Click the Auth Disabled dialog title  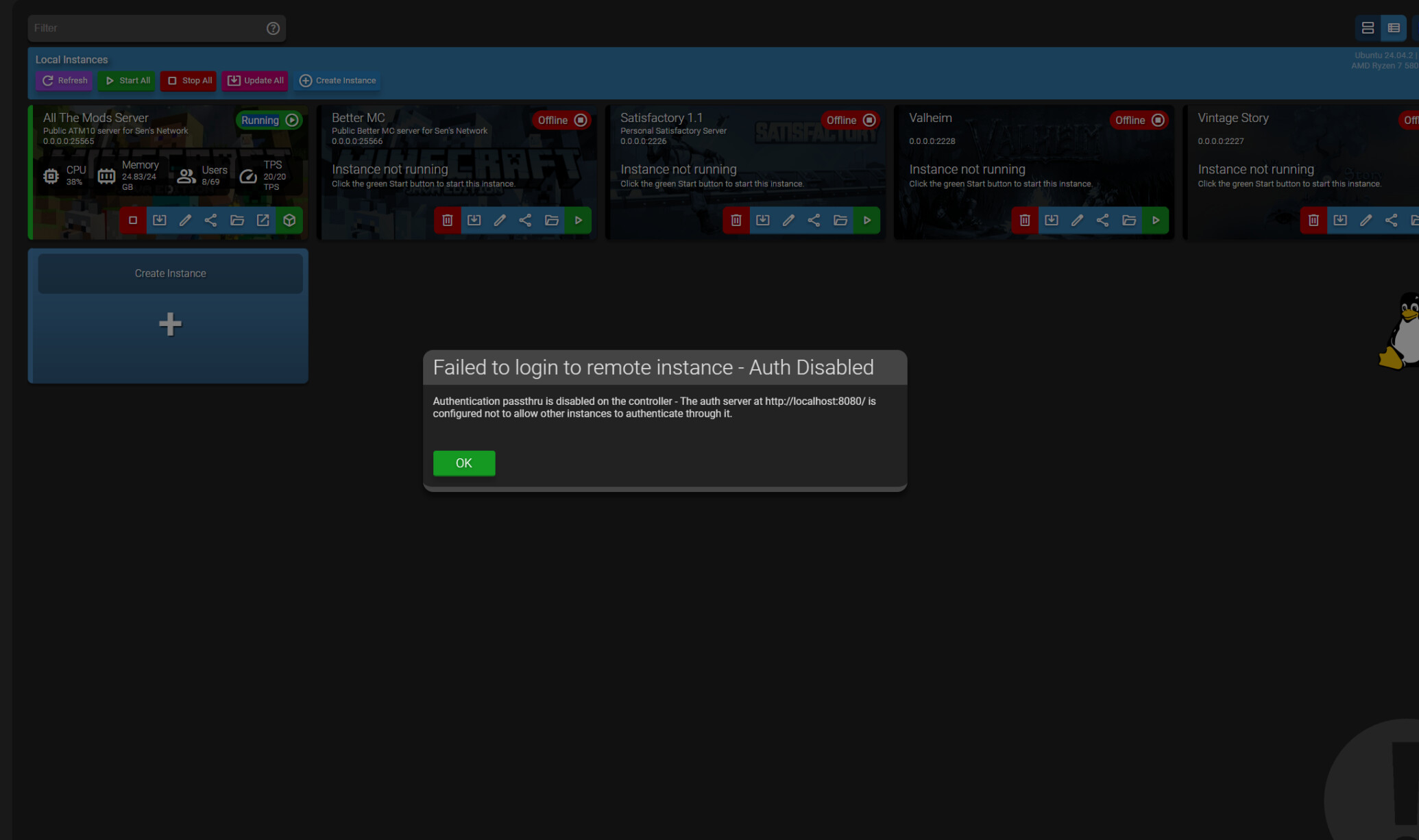653,367
